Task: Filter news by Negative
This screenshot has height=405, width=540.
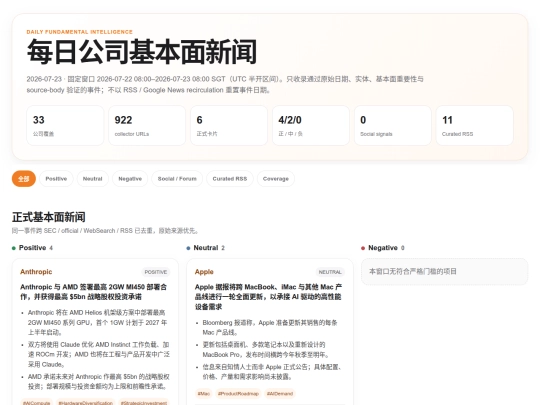Action: (130, 179)
